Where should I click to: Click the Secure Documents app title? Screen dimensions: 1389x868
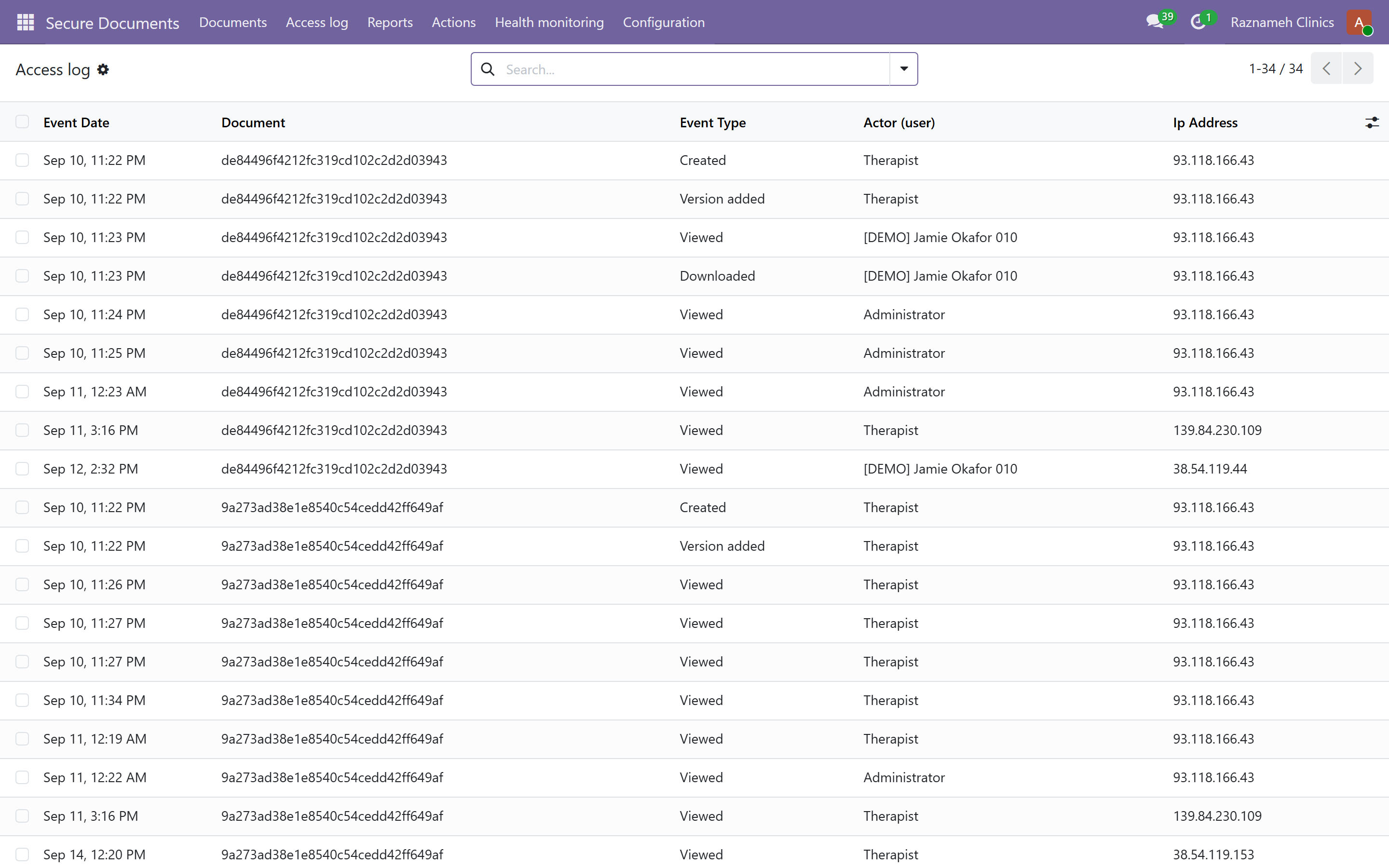click(x=112, y=23)
